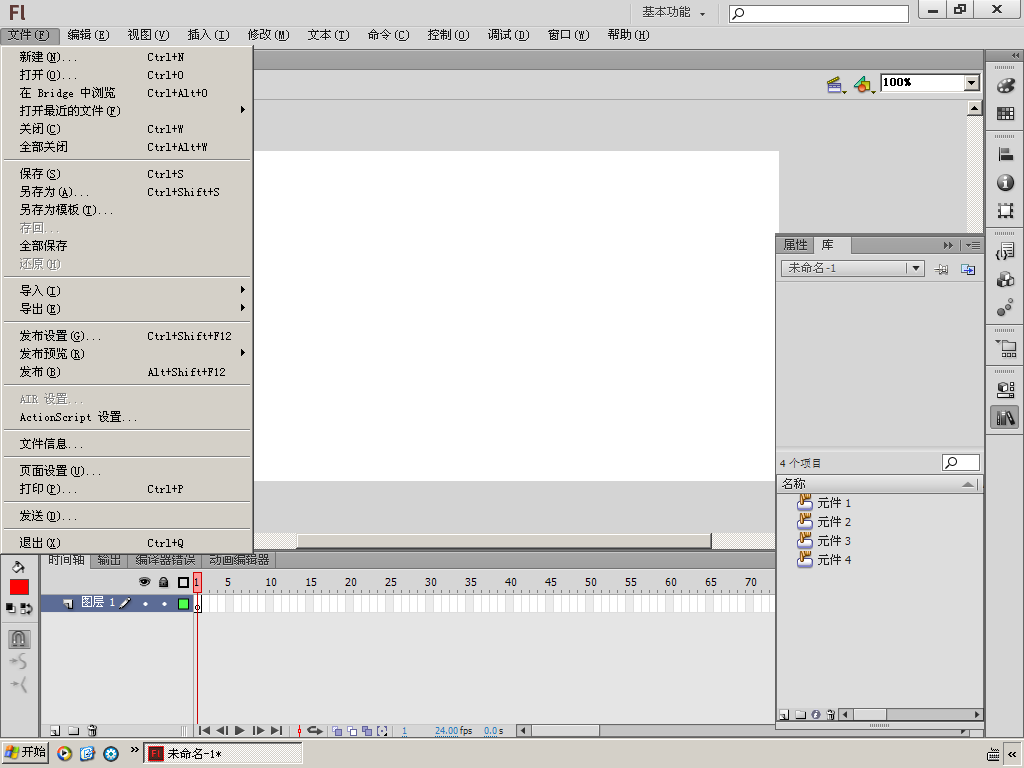This screenshot has height=768, width=1024.
Task: Click the New Library Panel icon
Action: [968, 269]
